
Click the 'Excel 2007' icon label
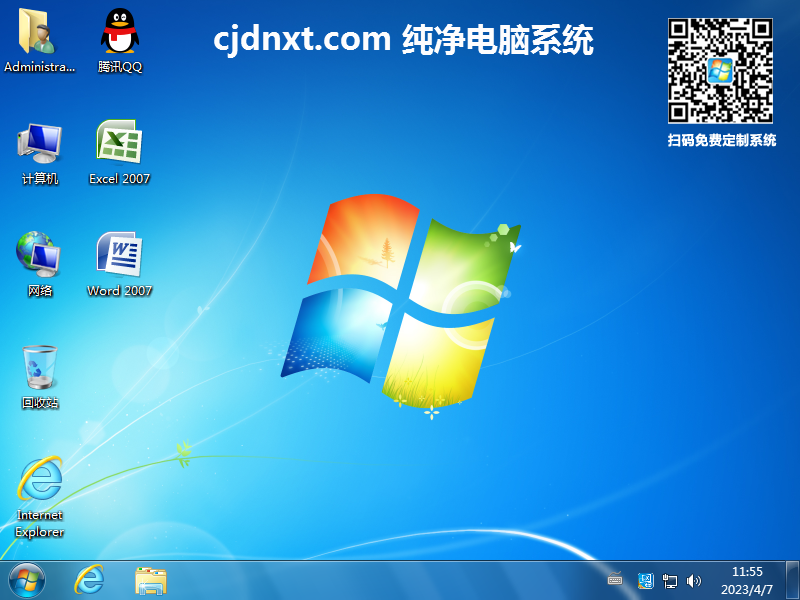coord(119,179)
